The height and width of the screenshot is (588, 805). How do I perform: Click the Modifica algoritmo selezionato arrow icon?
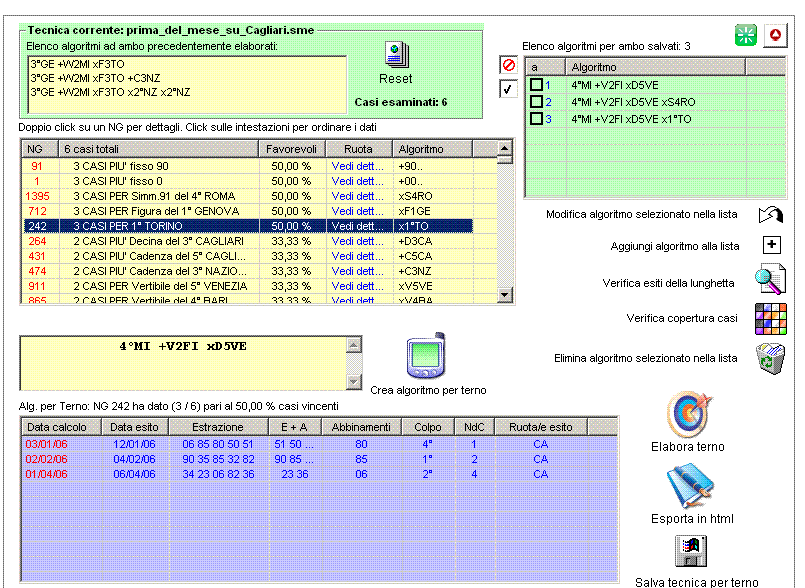click(771, 214)
